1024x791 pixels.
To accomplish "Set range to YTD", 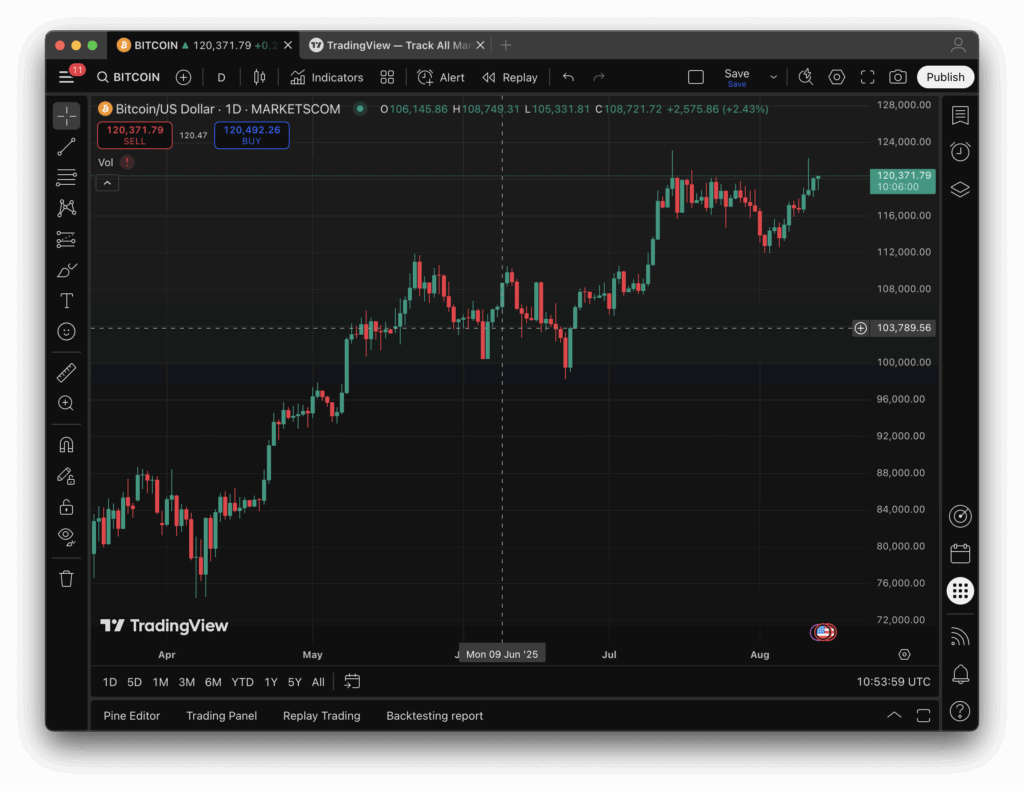I will point(242,682).
